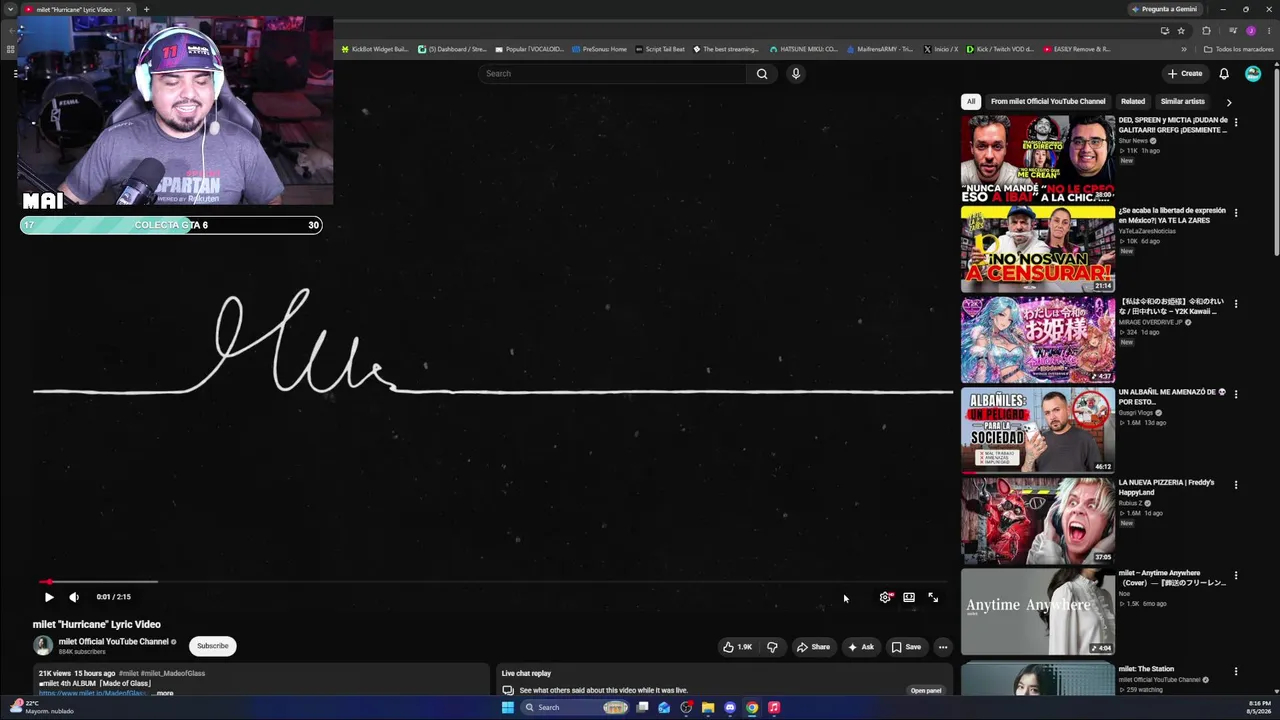Open LA NUEVA PIZZERIA Freddy's video title
Viewport: 1280px width, 720px height.
(x=1167, y=487)
